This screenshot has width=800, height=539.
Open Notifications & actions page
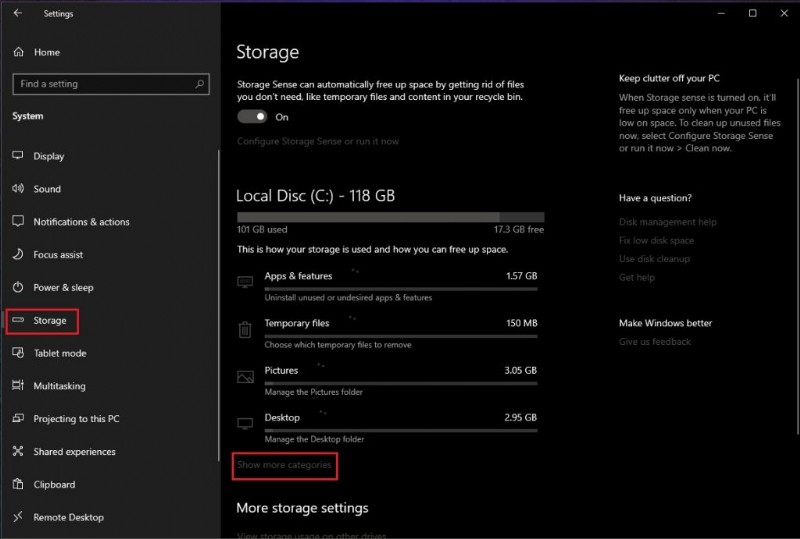point(81,222)
